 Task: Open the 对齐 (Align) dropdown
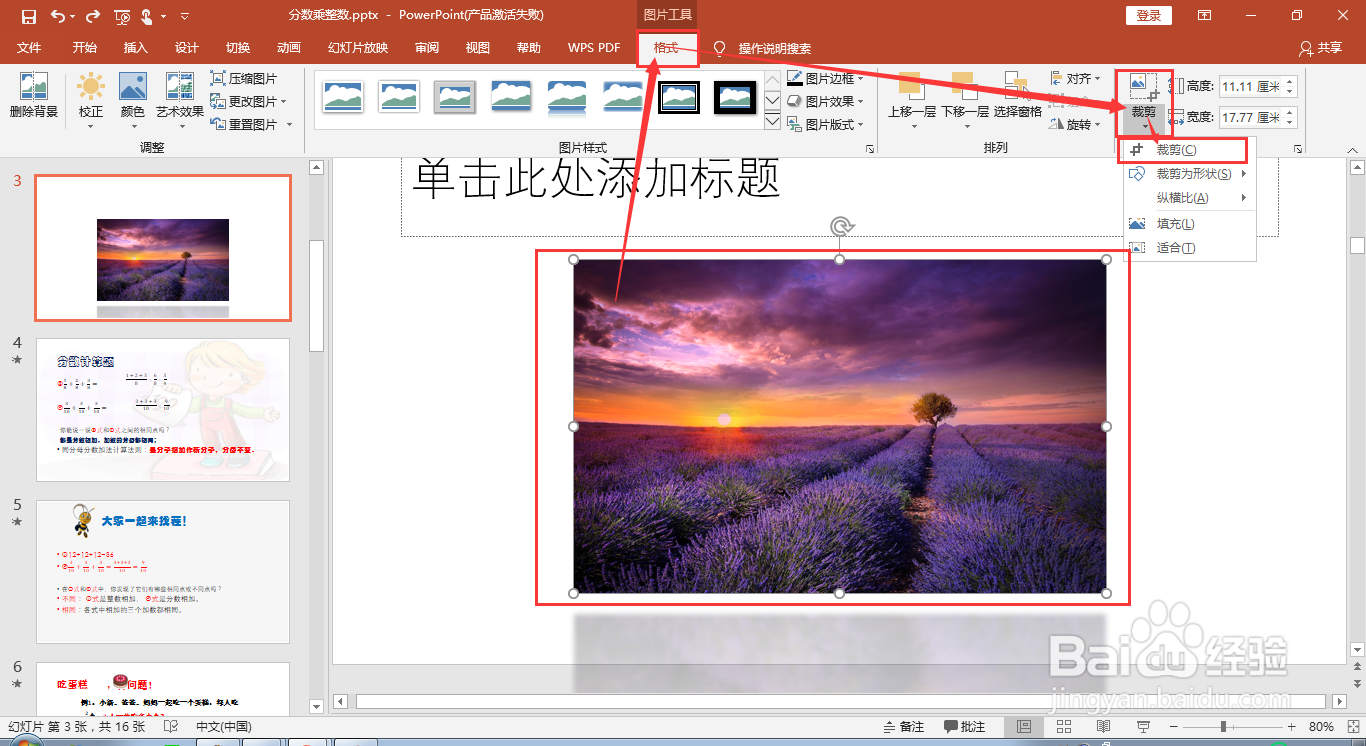tap(1076, 78)
